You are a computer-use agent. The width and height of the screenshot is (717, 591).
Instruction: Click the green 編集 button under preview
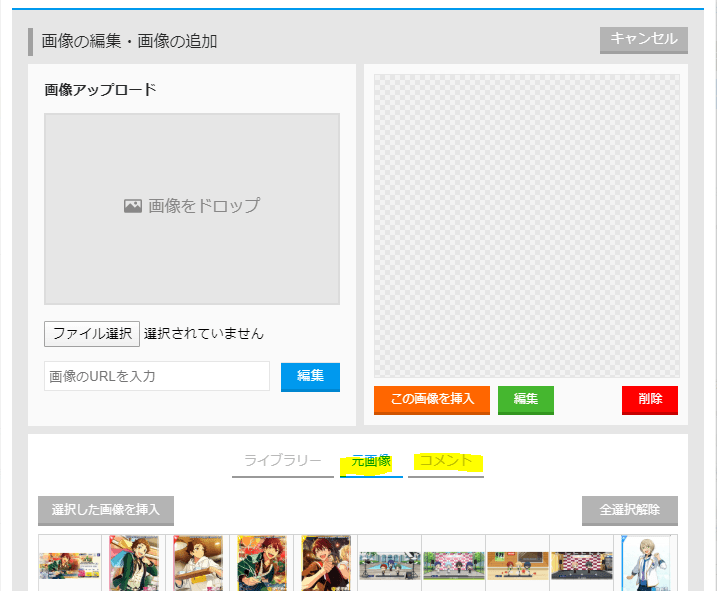point(525,399)
